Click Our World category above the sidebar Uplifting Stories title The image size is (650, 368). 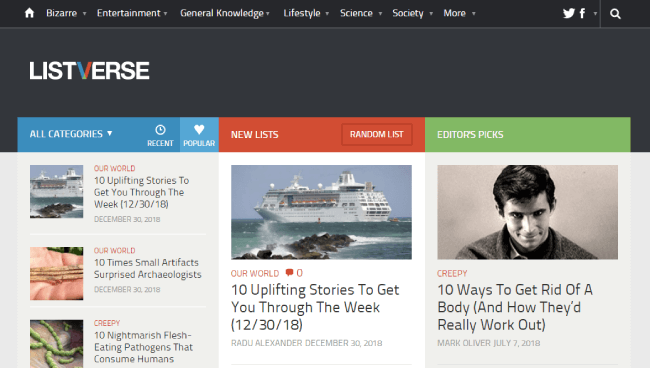click(114, 168)
